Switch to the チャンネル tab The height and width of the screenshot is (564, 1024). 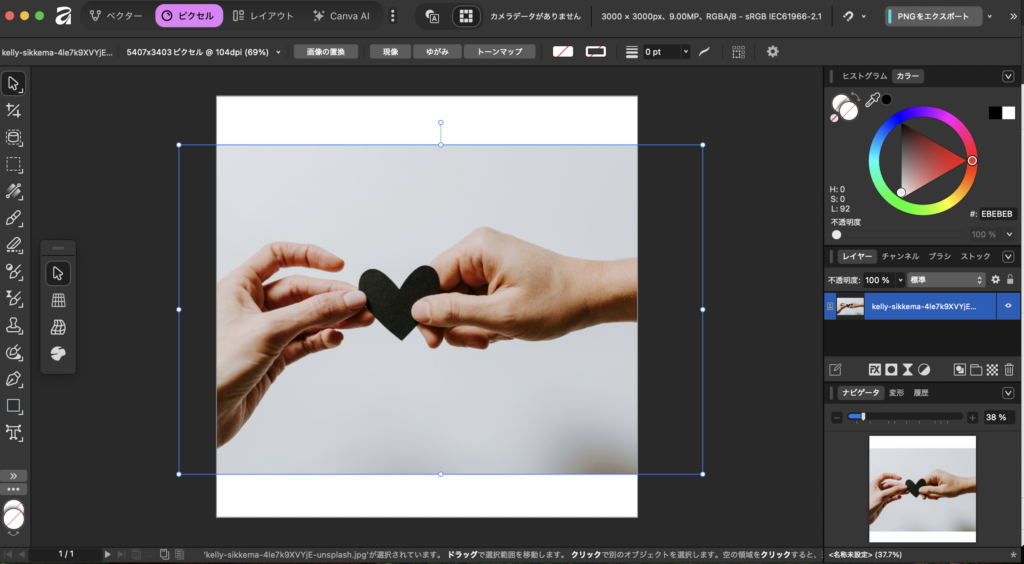click(900, 256)
